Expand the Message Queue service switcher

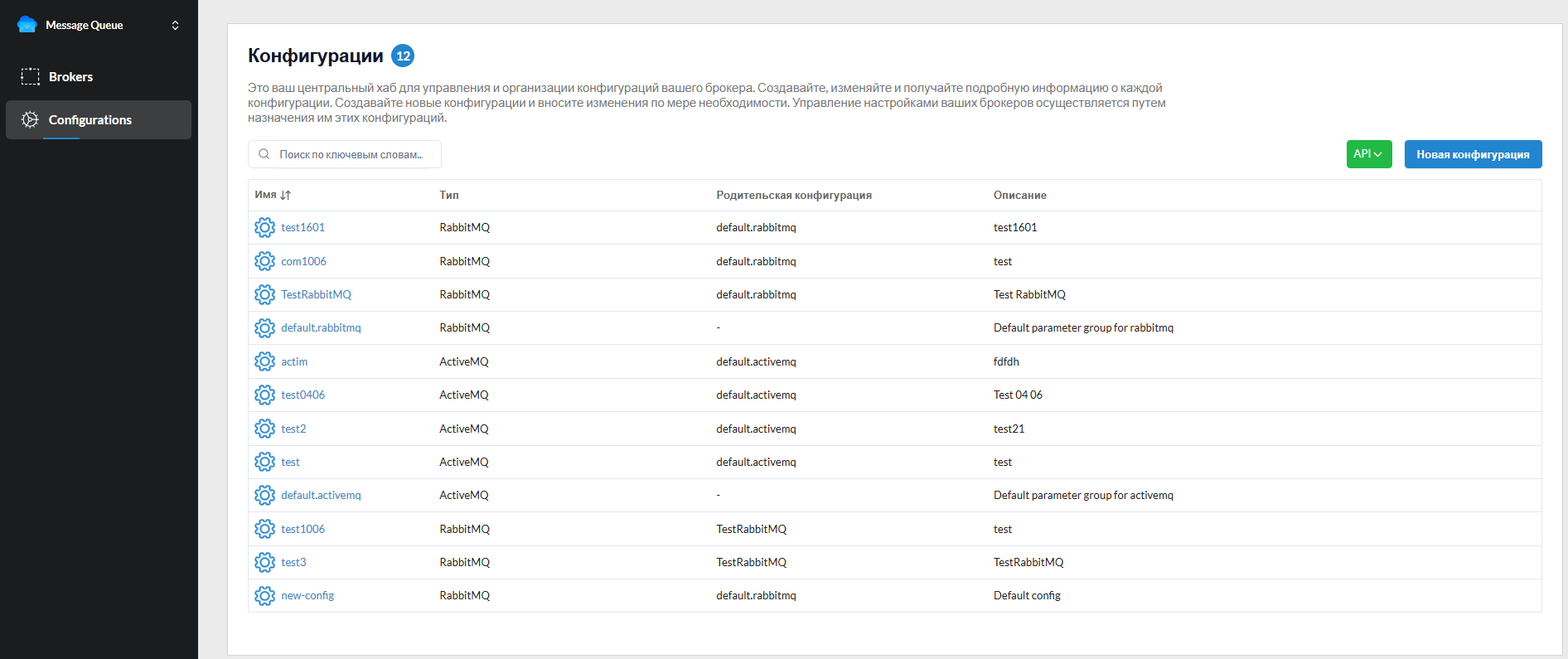[175, 25]
